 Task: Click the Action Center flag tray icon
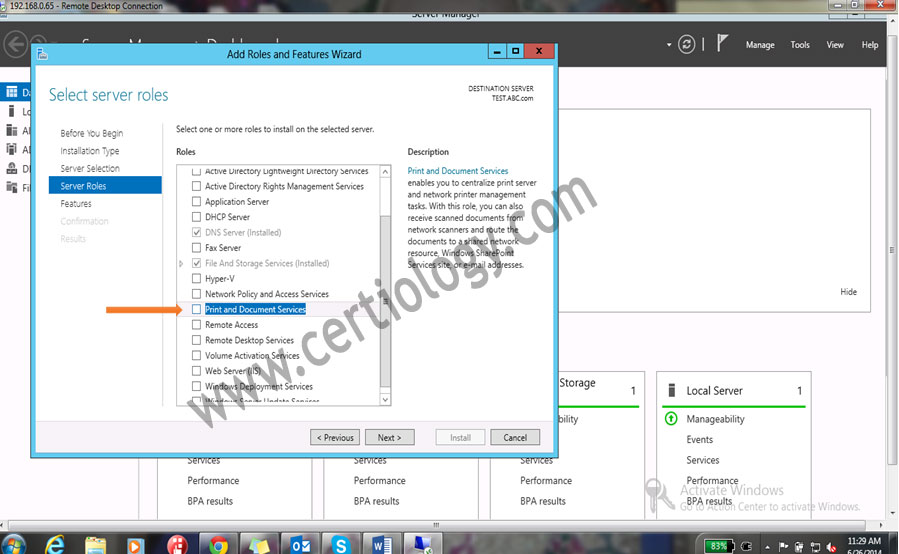(x=784, y=547)
